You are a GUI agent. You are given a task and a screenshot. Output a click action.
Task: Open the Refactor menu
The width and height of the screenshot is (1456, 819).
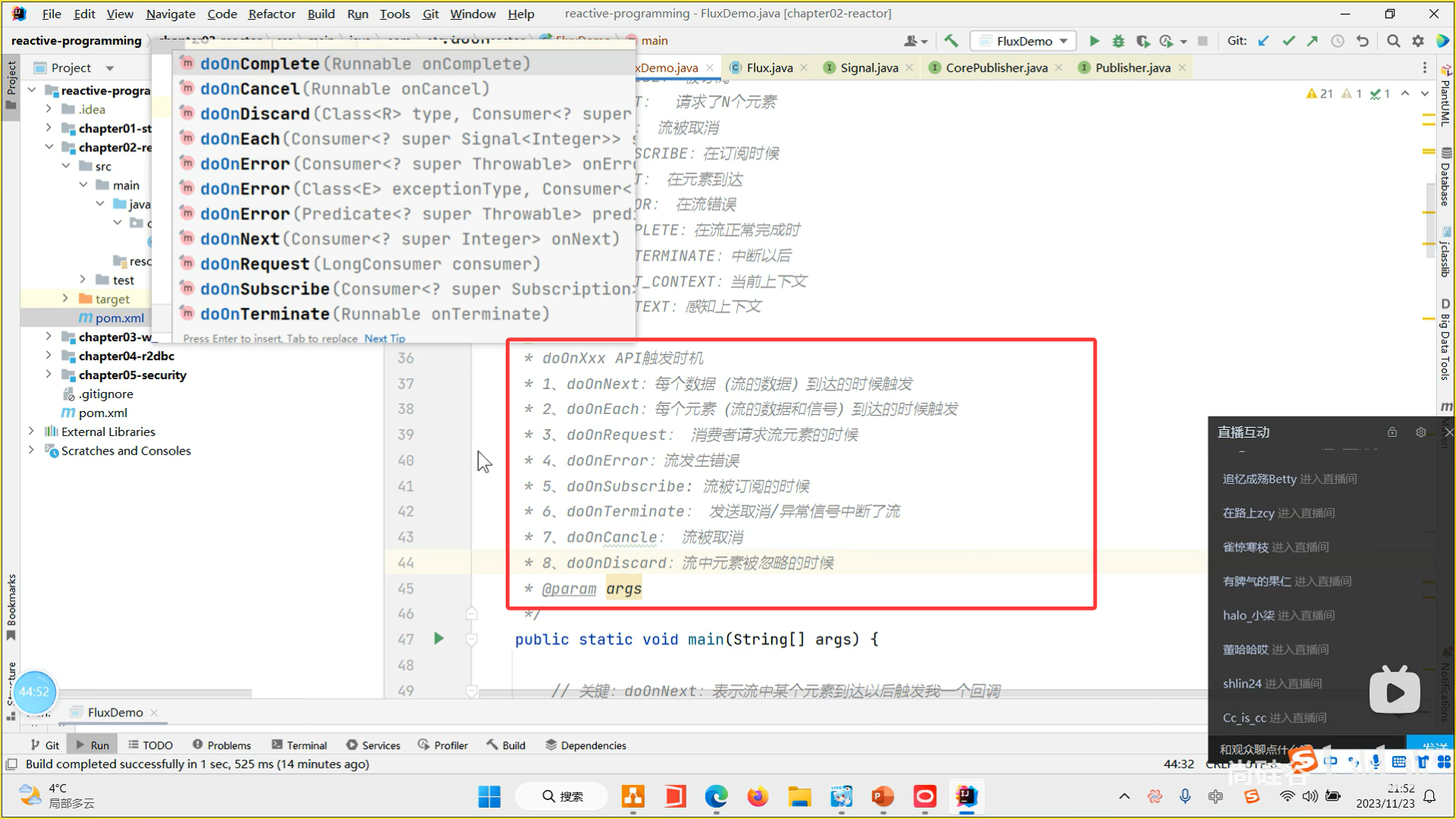271,14
